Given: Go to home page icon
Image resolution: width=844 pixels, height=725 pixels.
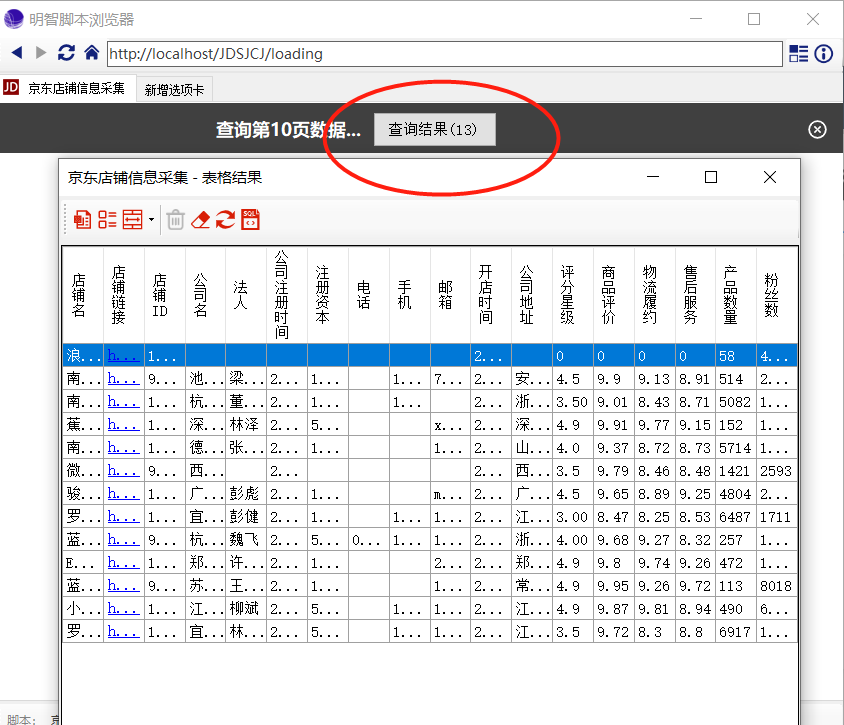Looking at the screenshot, I should pyautogui.click(x=92, y=53).
